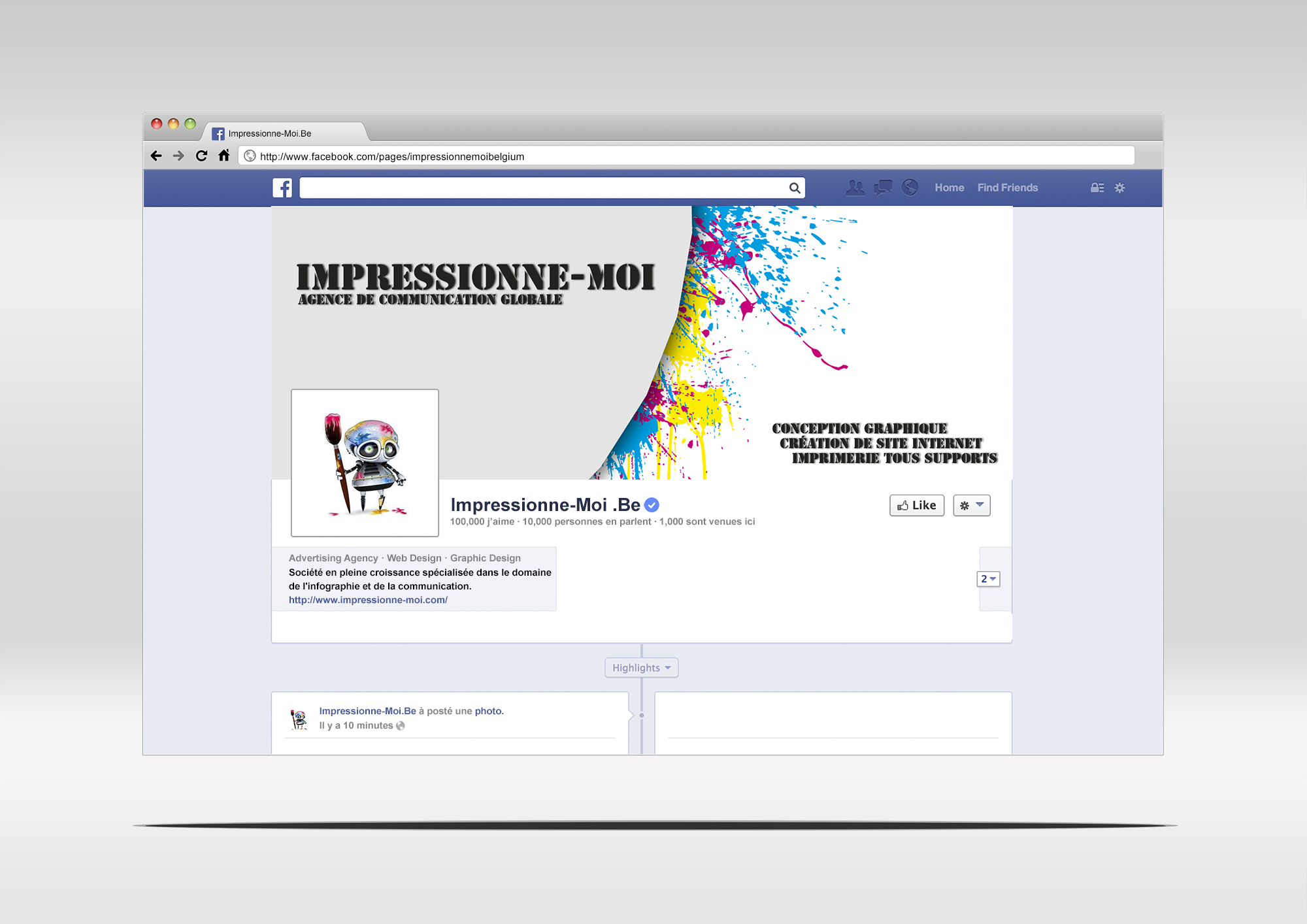
Task: Click the photo link in the post
Action: tap(488, 711)
